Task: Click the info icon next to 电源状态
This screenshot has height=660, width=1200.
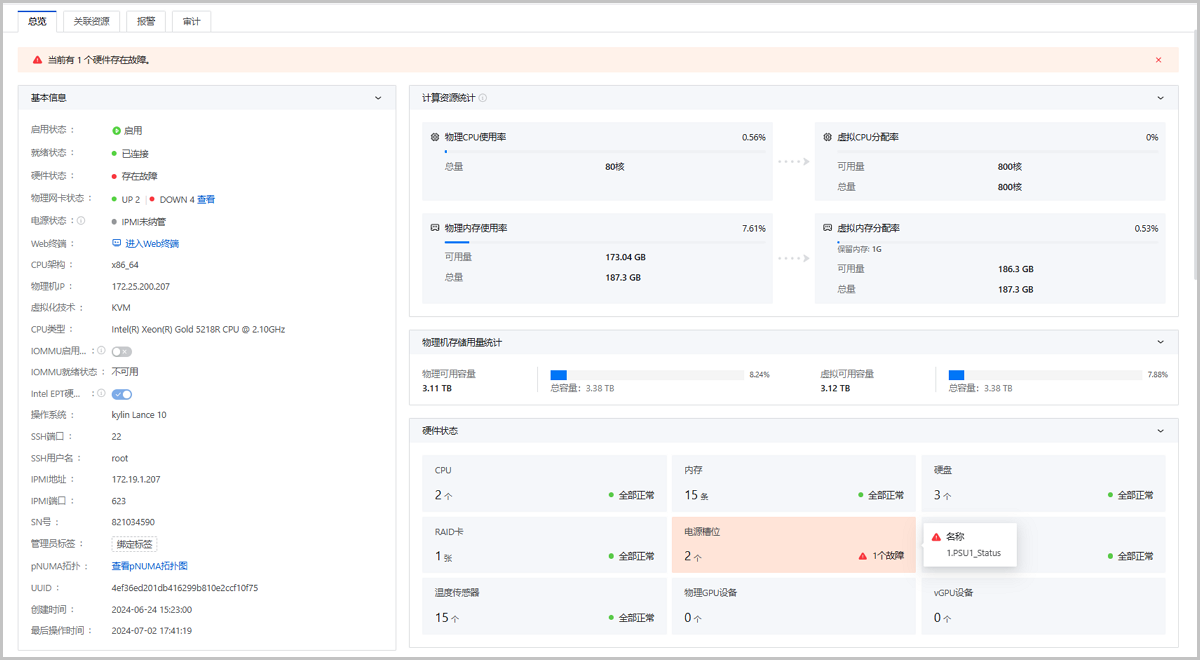Action: (81, 221)
